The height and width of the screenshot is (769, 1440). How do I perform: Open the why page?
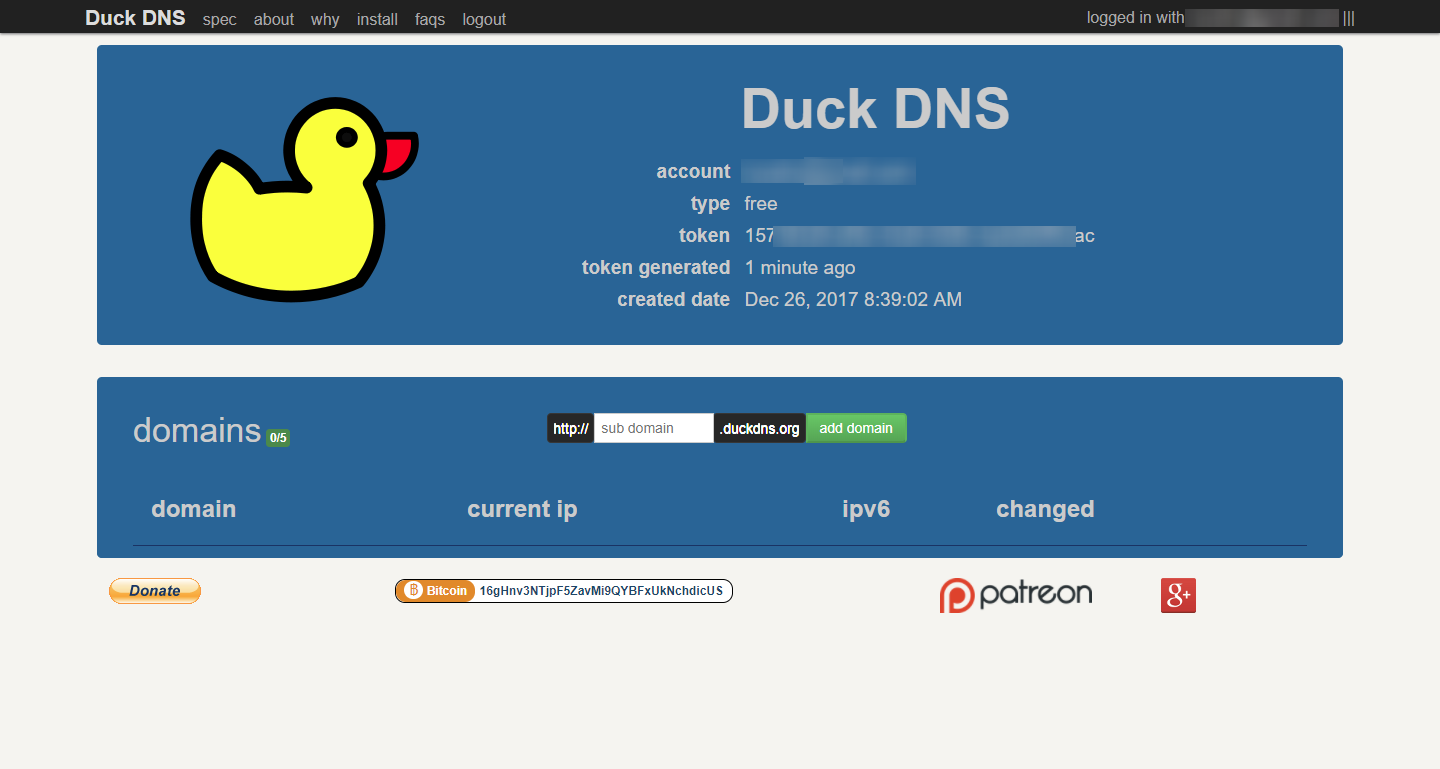coord(325,19)
